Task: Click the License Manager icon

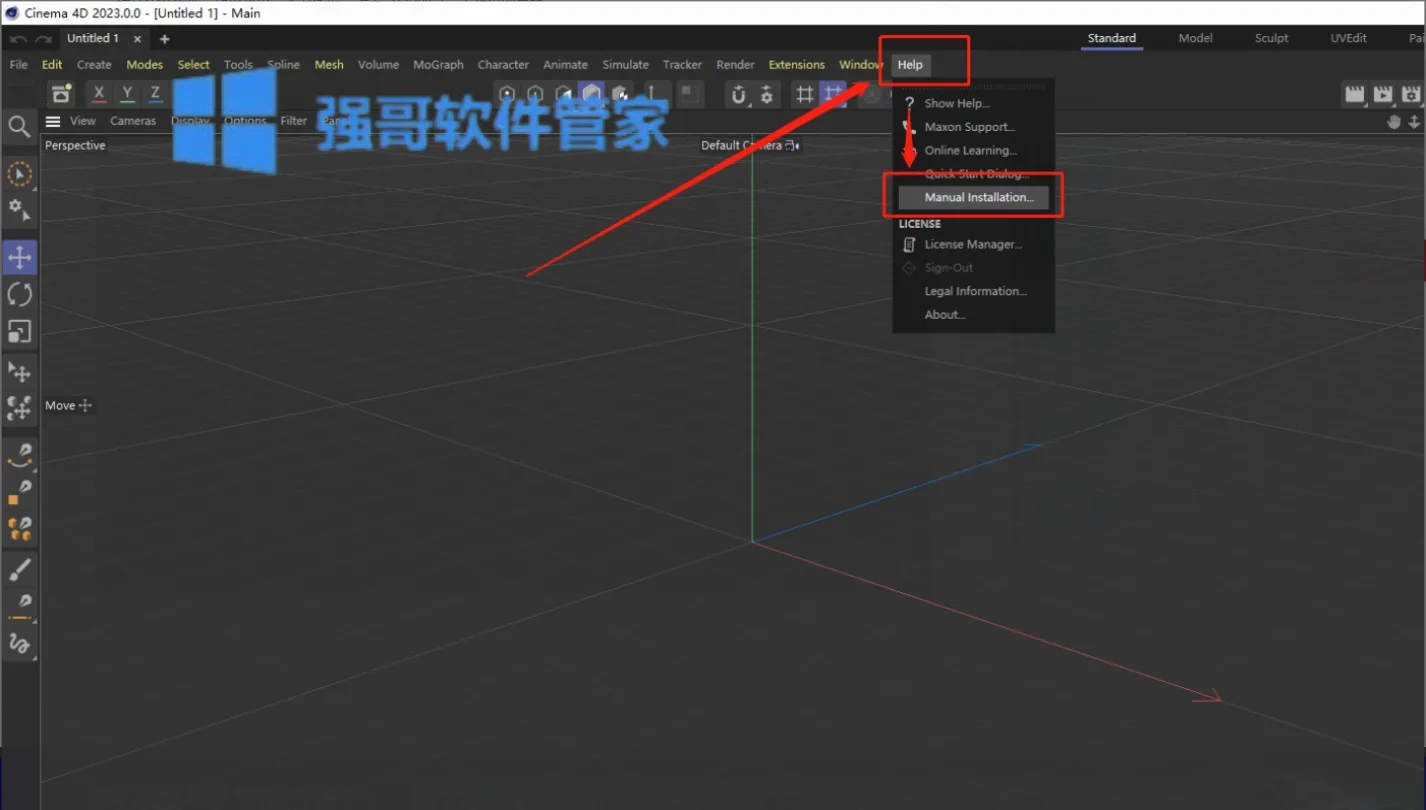Action: (909, 244)
